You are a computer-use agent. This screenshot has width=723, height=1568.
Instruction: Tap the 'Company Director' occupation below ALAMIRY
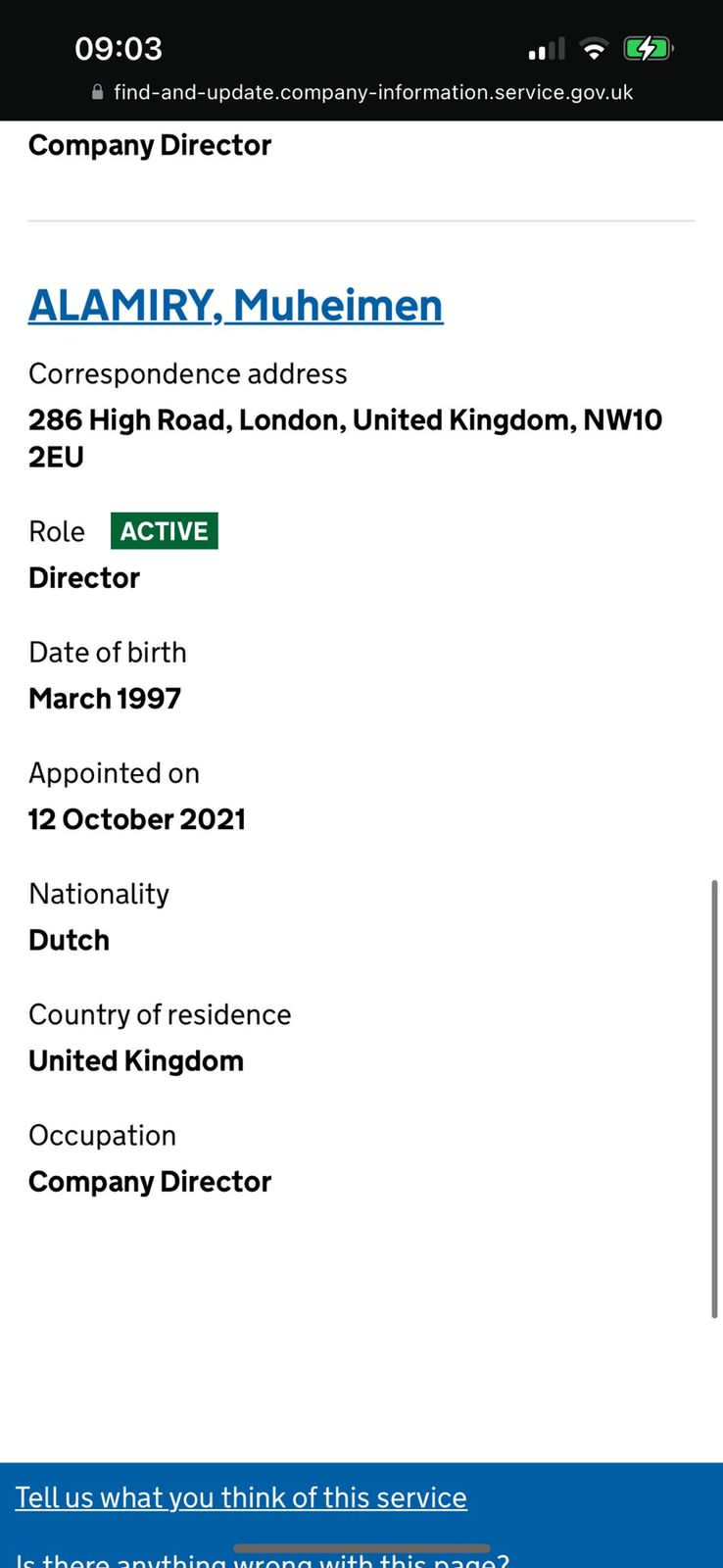pos(150,1182)
